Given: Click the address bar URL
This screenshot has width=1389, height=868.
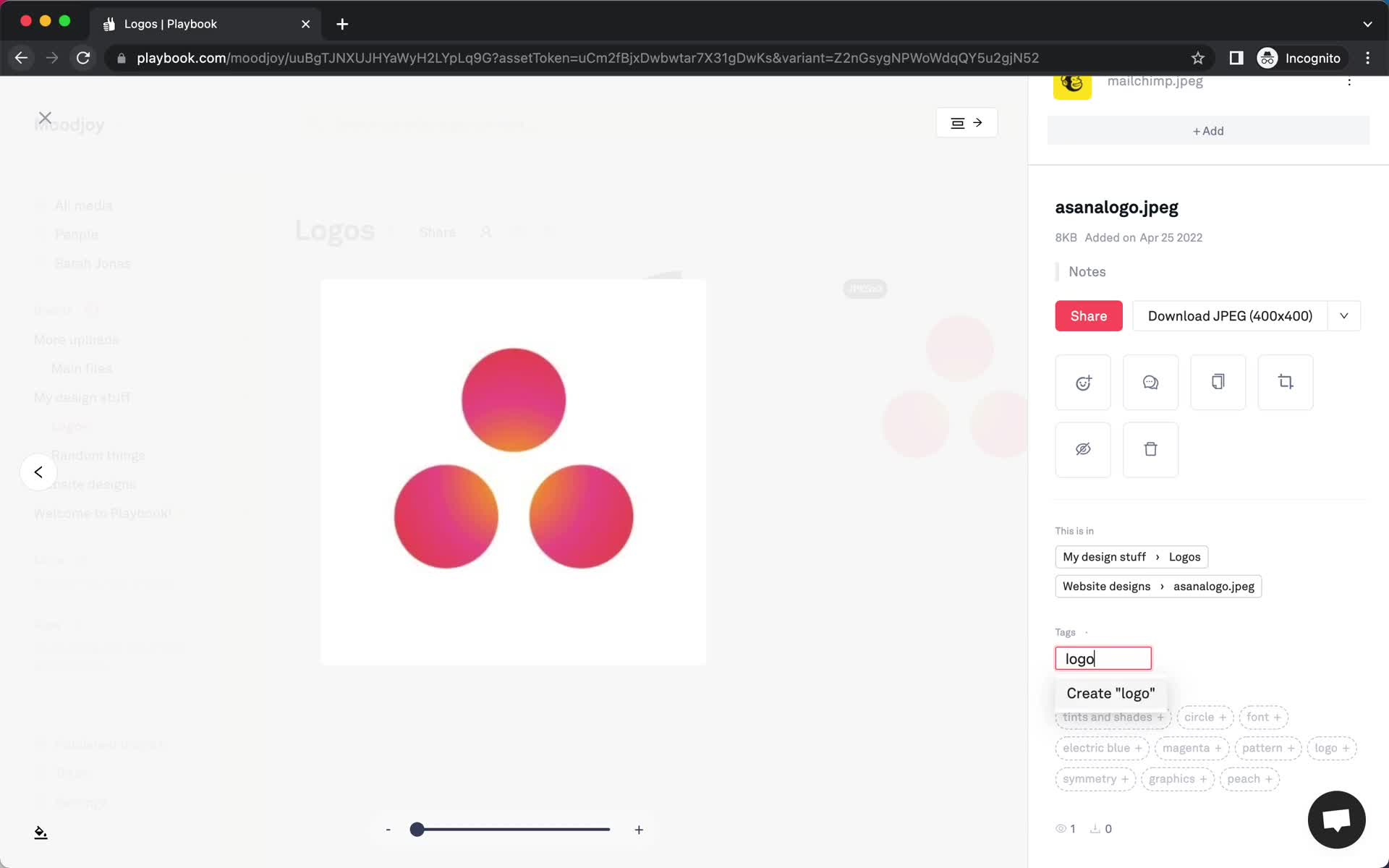Looking at the screenshot, I should (587, 58).
